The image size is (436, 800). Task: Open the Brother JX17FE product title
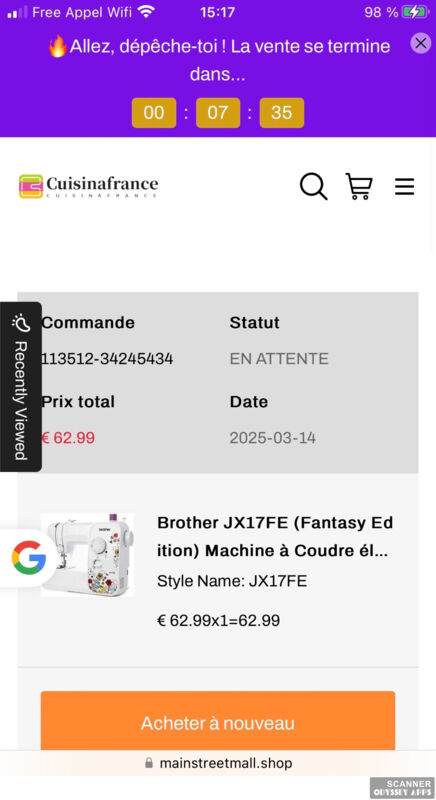pyautogui.click(x=275, y=537)
